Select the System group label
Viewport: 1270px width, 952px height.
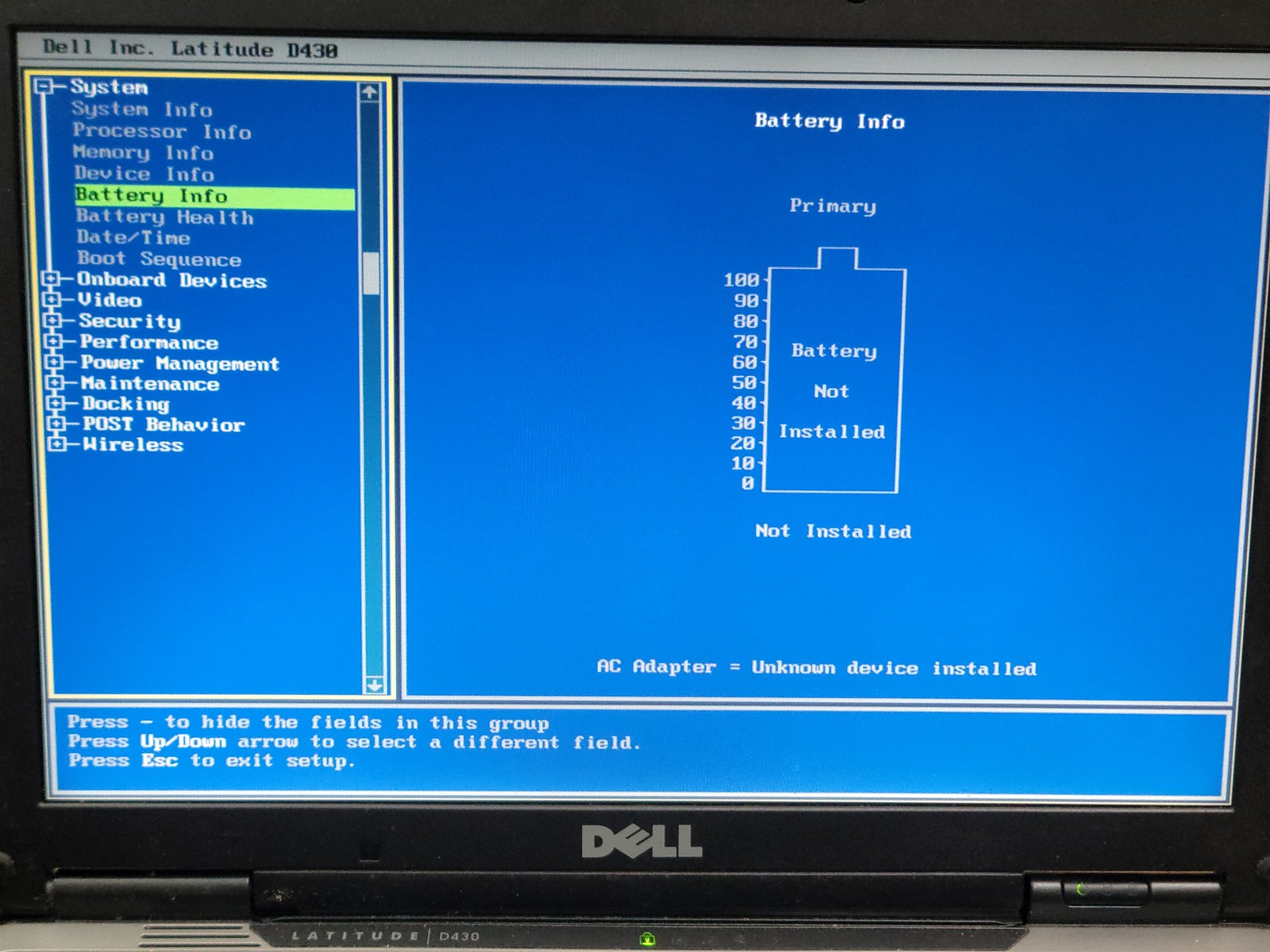(109, 87)
